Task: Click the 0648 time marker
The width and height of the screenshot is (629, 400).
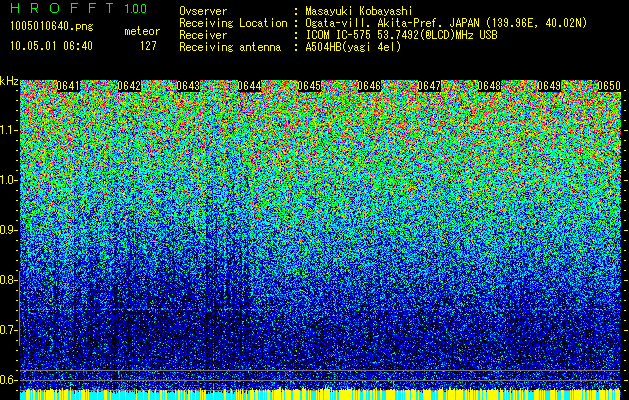Action: click(489, 86)
